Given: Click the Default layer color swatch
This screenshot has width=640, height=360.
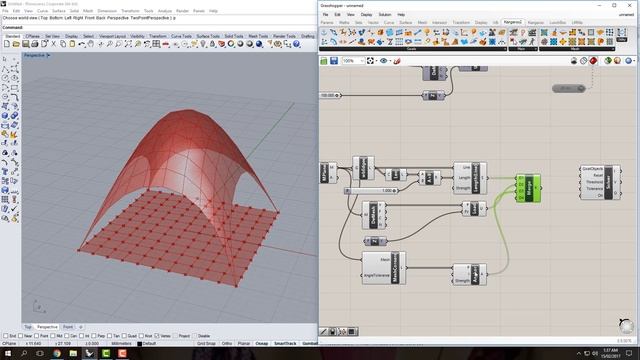Looking at the screenshot, I should pyautogui.click(x=139, y=344).
